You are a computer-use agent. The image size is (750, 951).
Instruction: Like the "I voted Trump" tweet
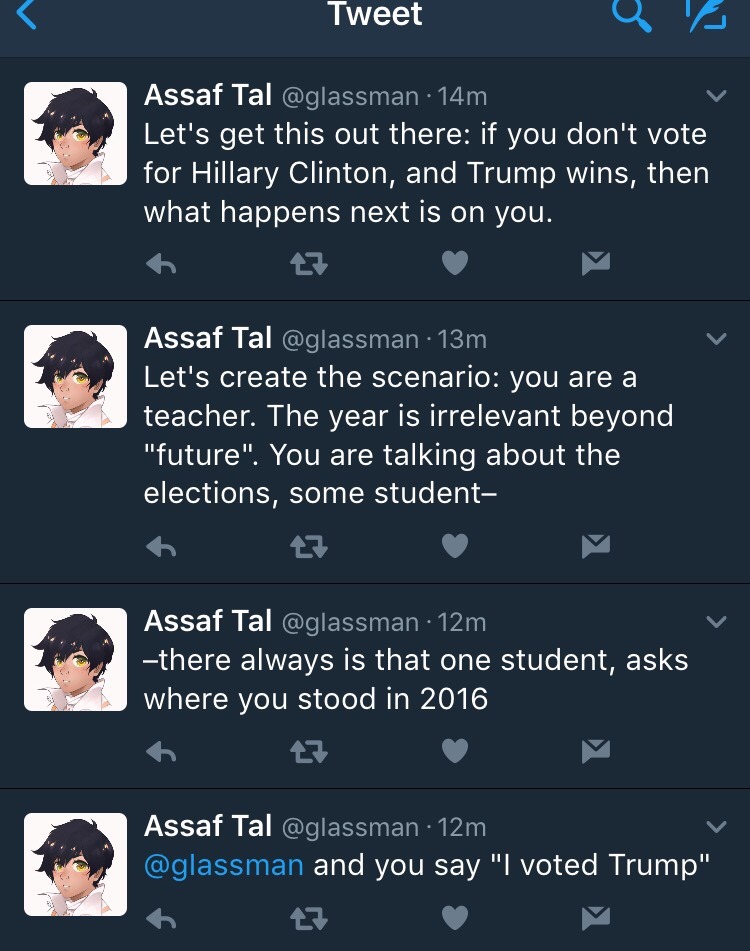click(455, 916)
